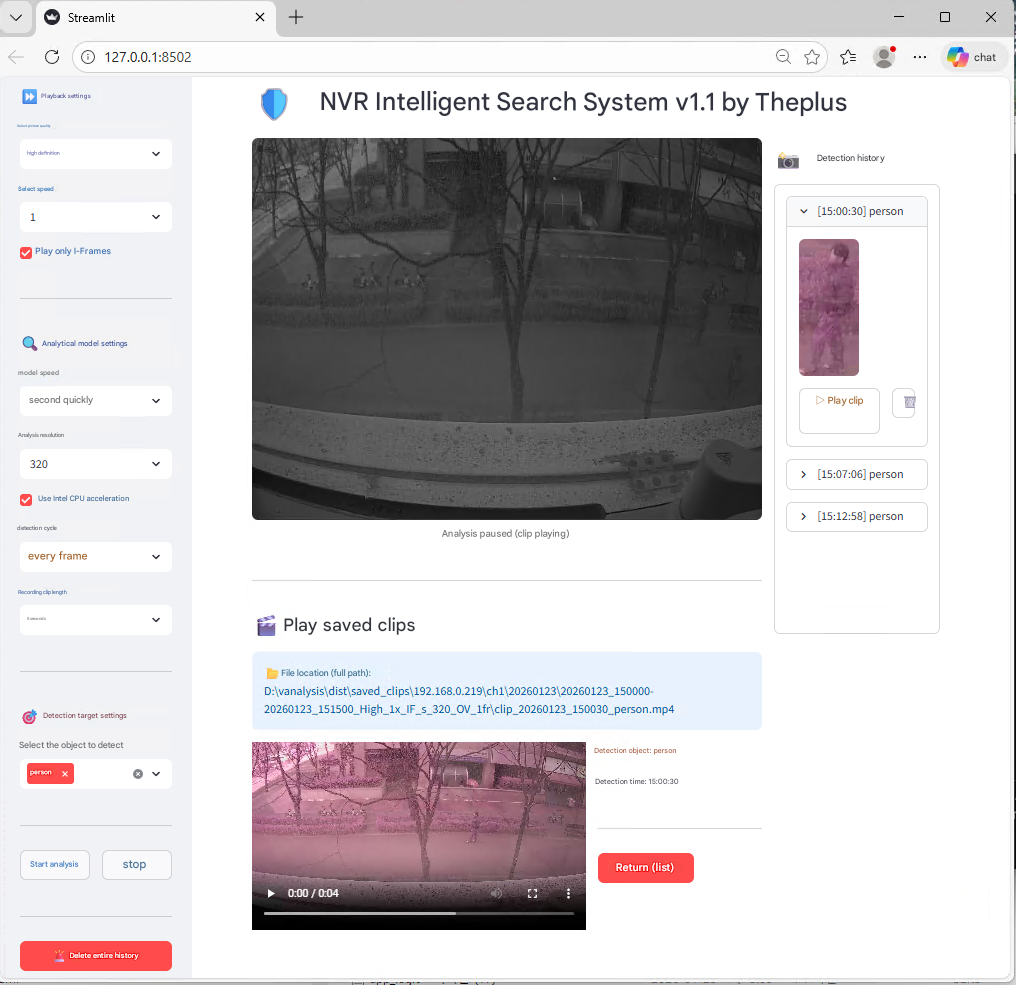Viewport: 1016px width, 985px height.
Task: Click the shield logo next to the title
Action: (x=274, y=103)
